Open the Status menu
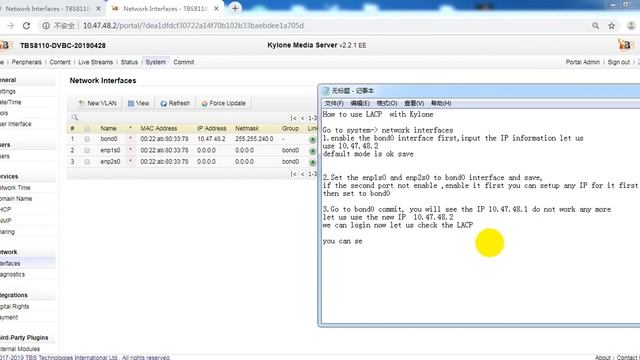 click(129, 62)
